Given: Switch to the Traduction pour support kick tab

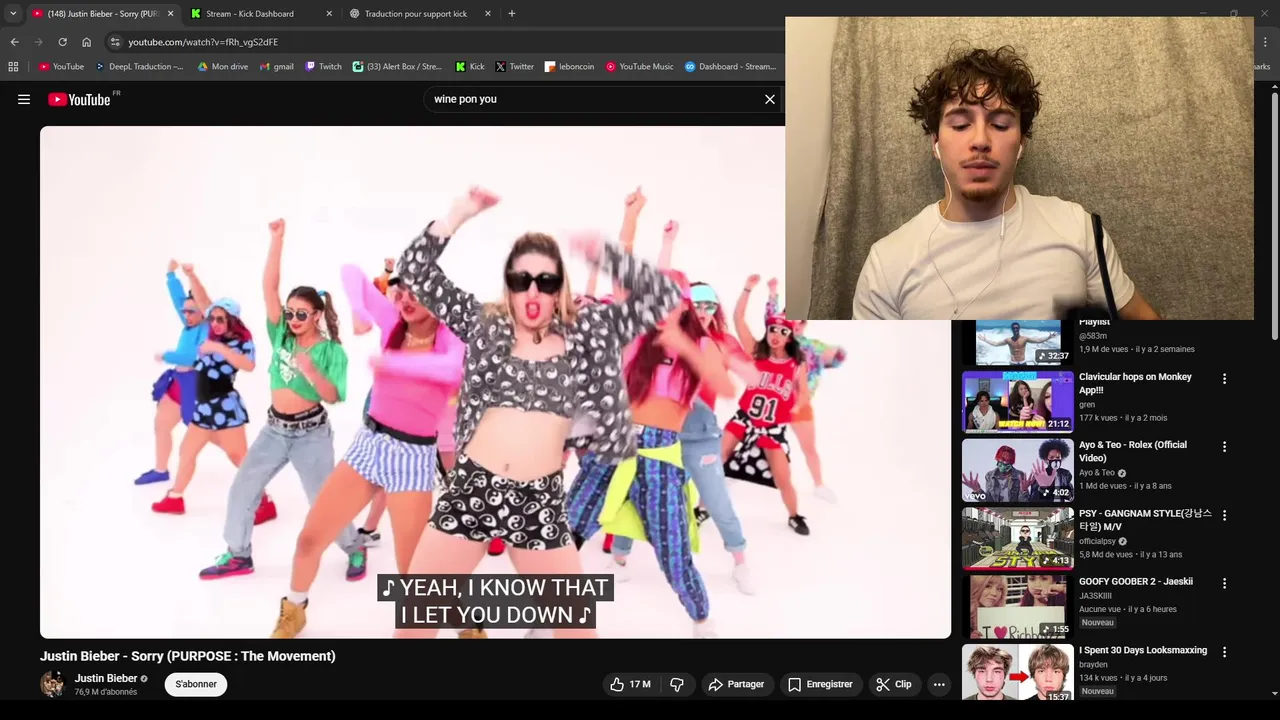Looking at the screenshot, I should (x=419, y=14).
